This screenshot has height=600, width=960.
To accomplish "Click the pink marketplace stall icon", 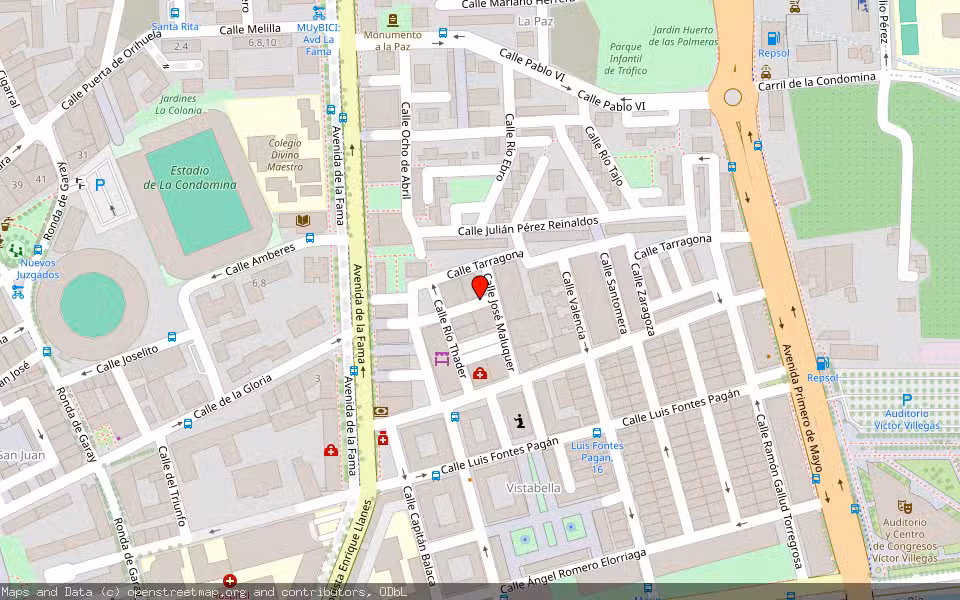I will pos(441,358).
